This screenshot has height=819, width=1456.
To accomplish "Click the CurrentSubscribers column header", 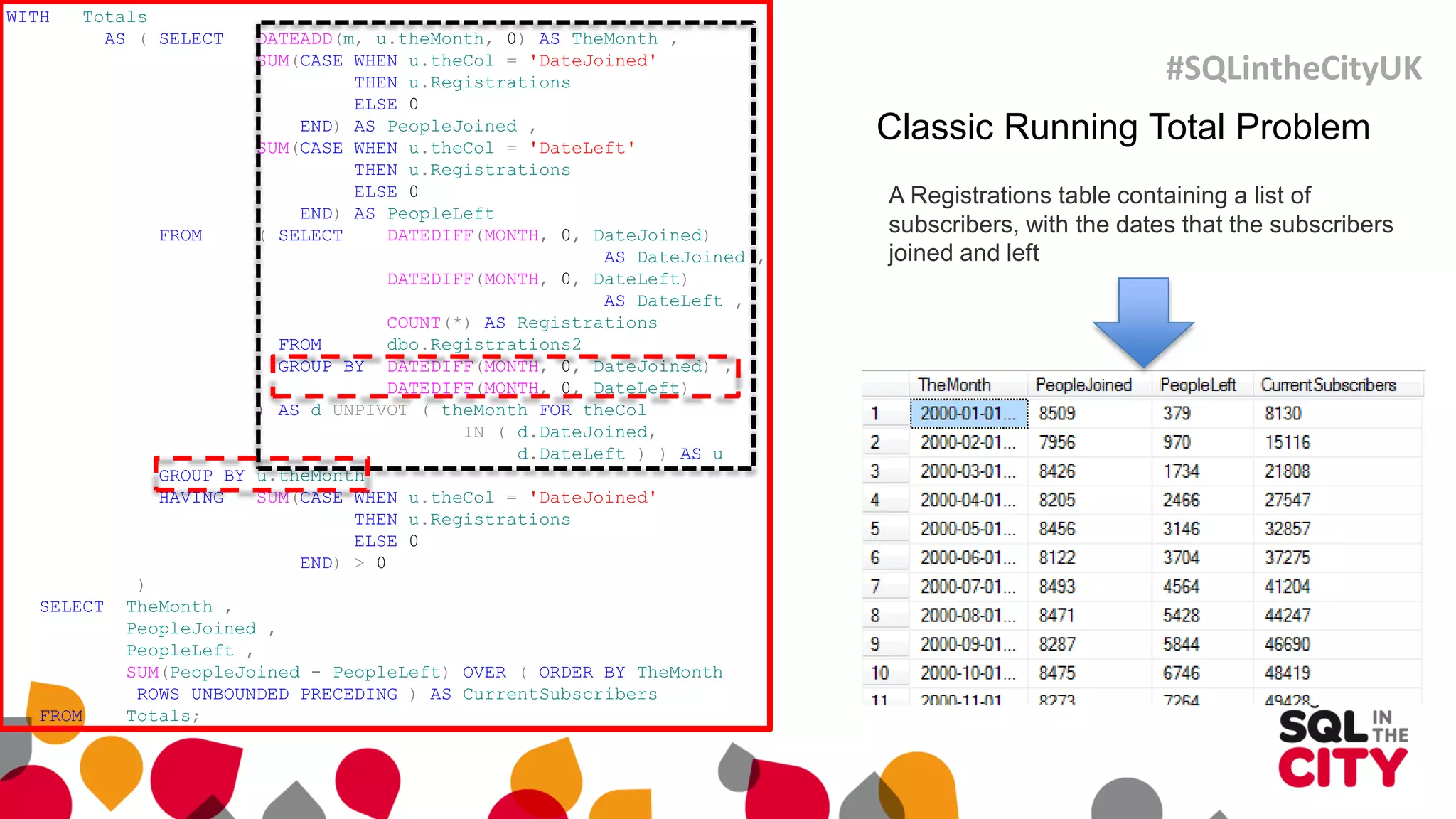I will [x=1337, y=385].
